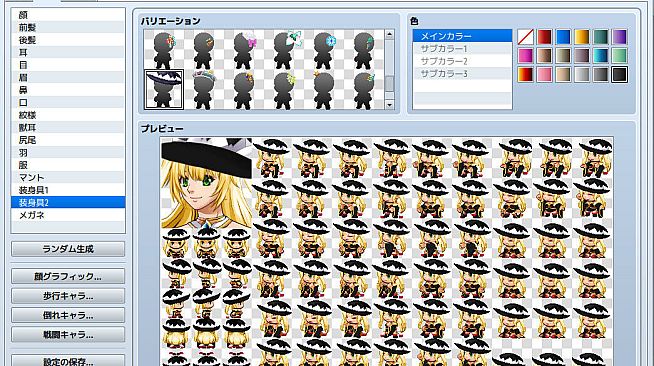Select the purple color swatch
654x366 pixels.
tap(619, 37)
